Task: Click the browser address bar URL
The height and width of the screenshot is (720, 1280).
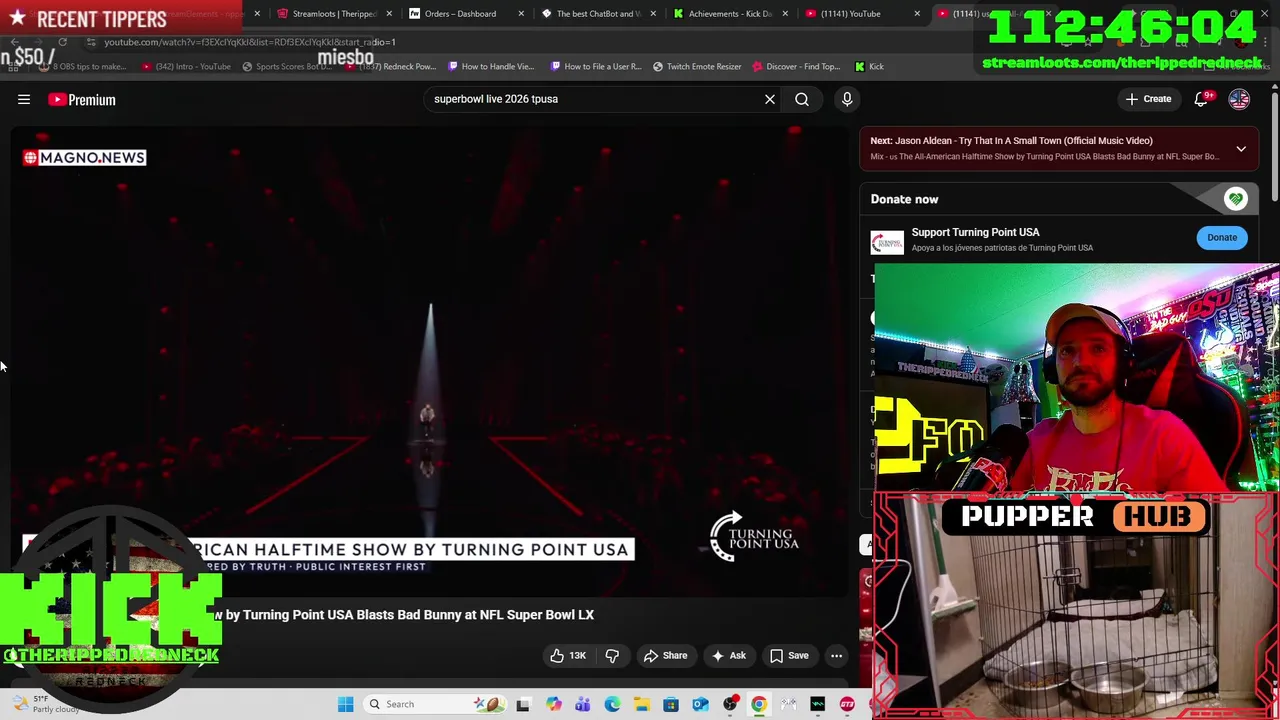Action: pyautogui.click(x=250, y=42)
